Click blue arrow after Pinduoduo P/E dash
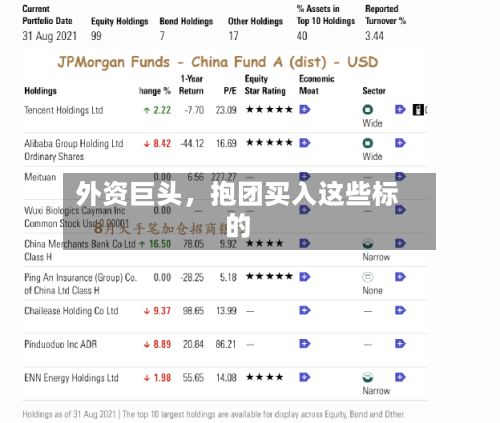This screenshot has width=500, height=423. [x=305, y=344]
